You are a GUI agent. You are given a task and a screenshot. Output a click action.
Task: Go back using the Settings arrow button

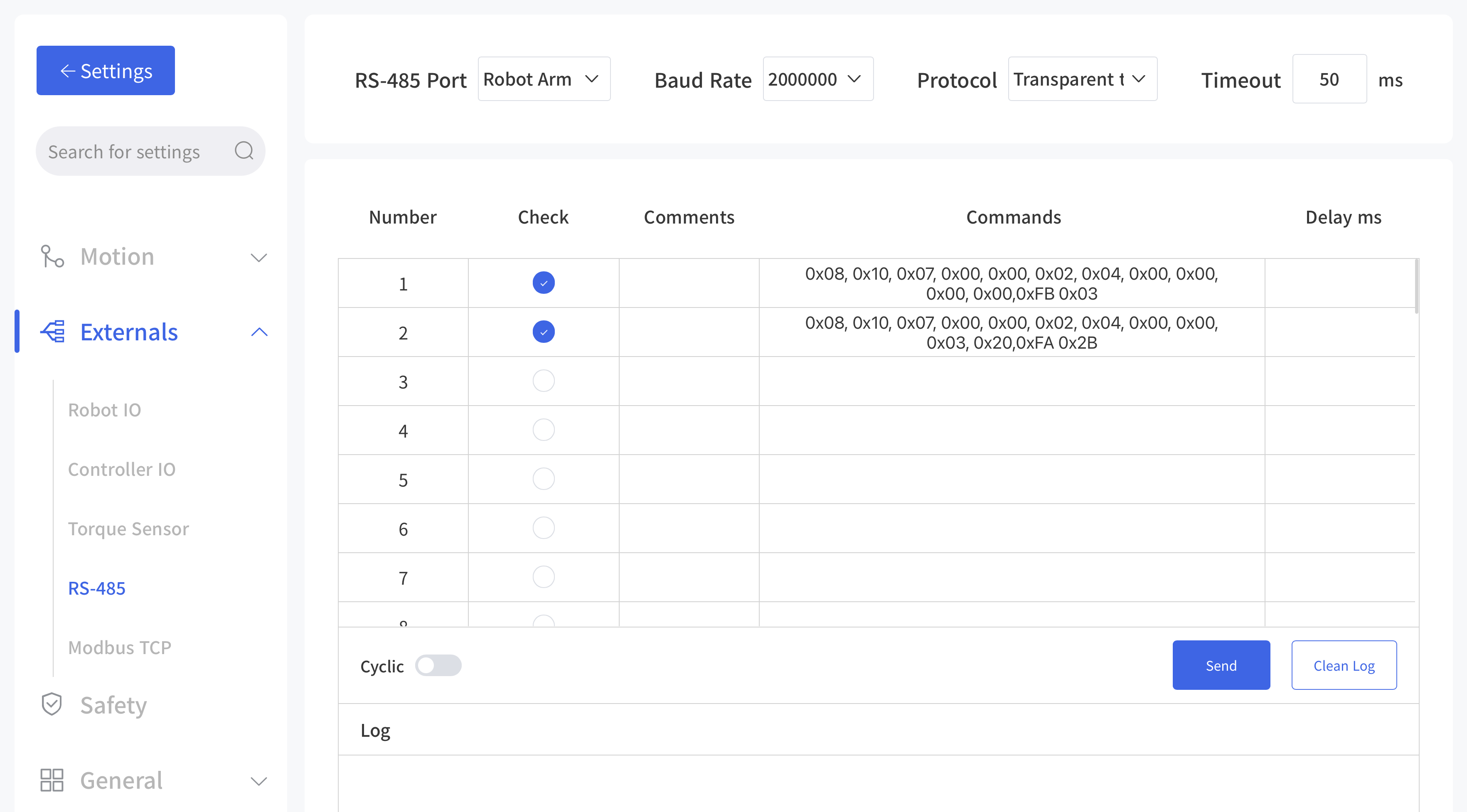click(106, 71)
